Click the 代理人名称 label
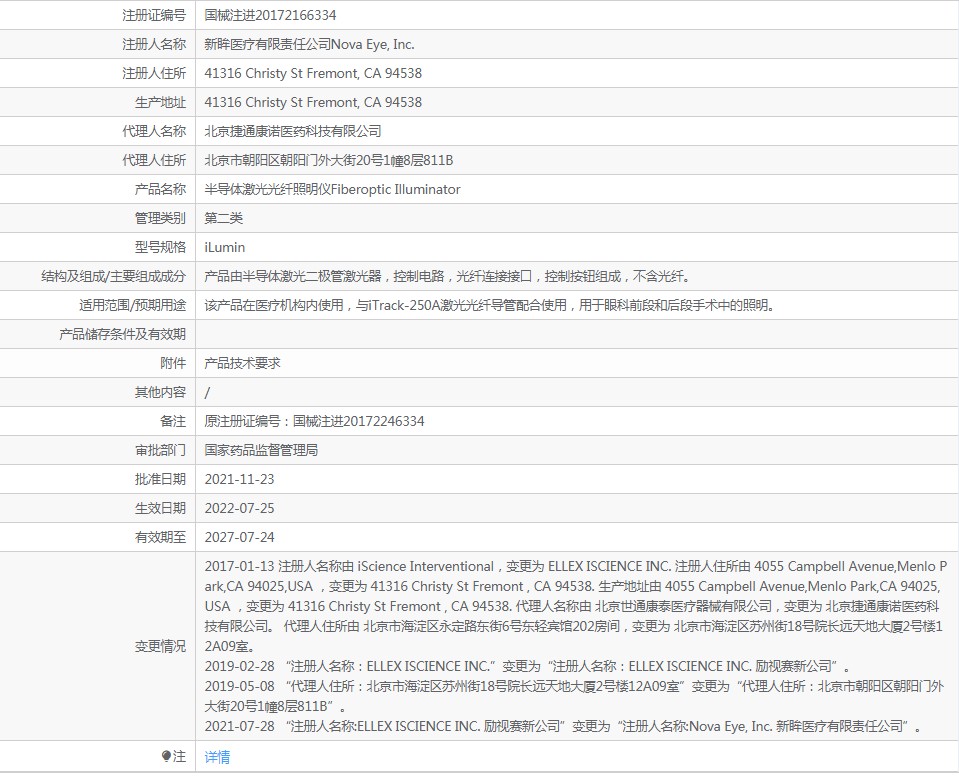This screenshot has height=777, width=959. click(154, 131)
